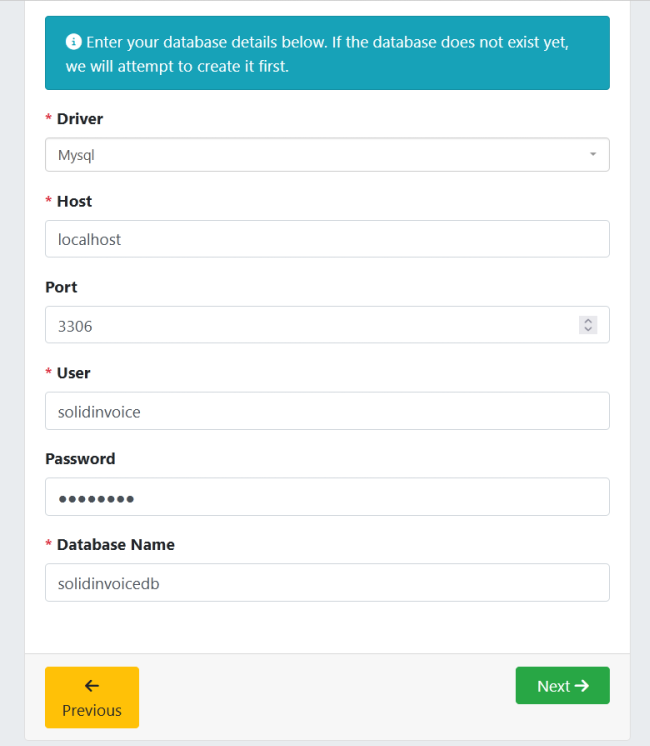Click the Database Name field label
Image resolution: width=650 pixels, height=746 pixels.
coord(115,545)
